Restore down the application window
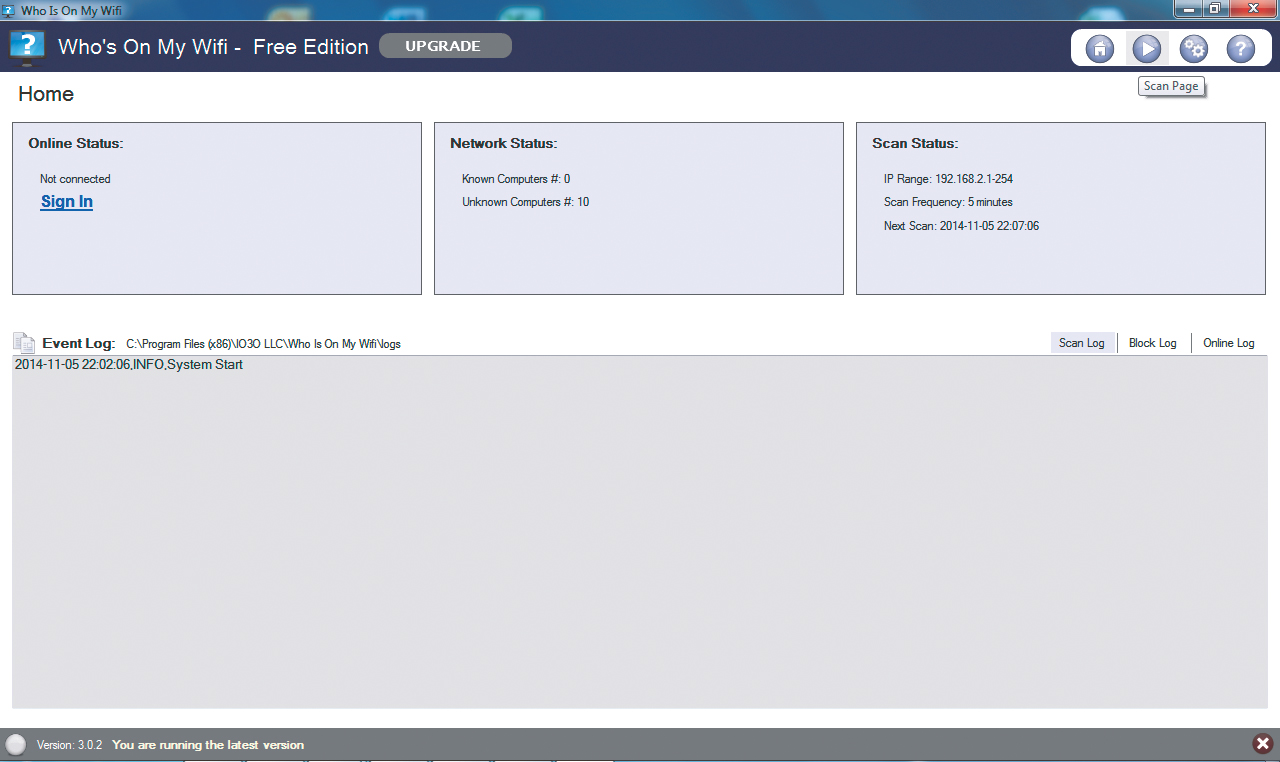This screenshot has height=762, width=1280. click(1214, 9)
